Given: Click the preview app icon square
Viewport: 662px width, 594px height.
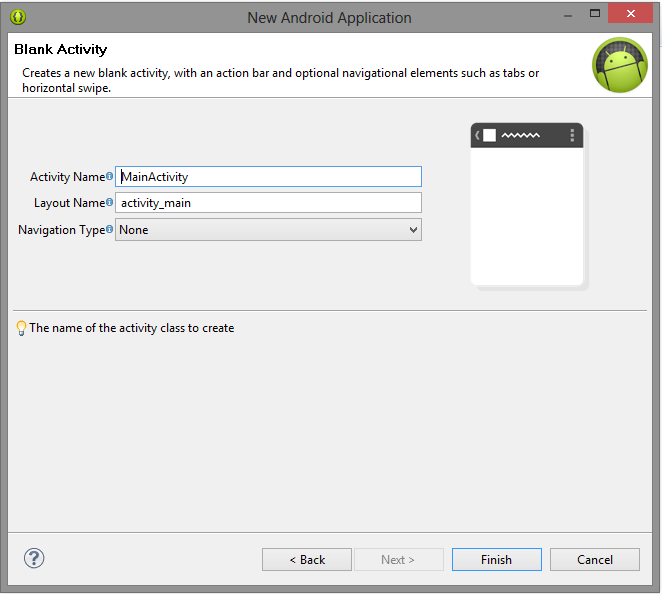Looking at the screenshot, I should (x=489, y=136).
